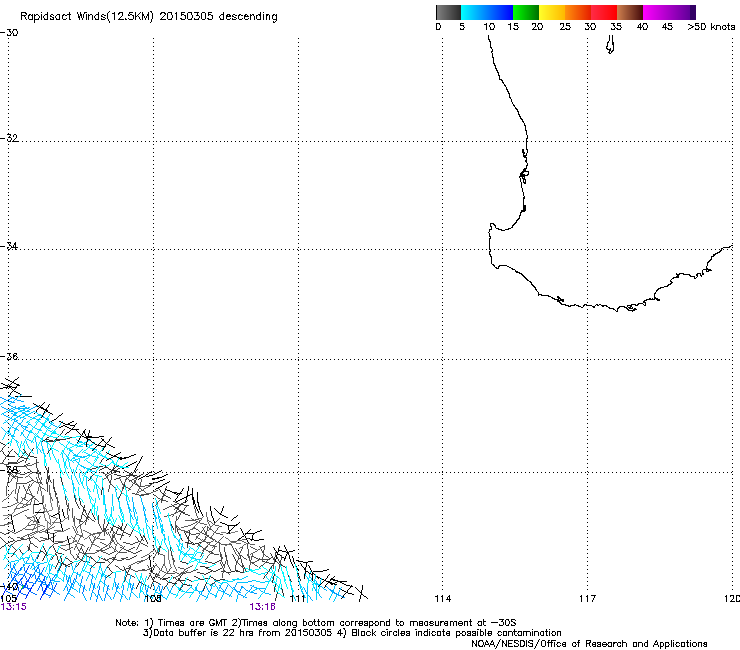This screenshot has height=650, width=740.
Task: Click the legend tick label '10'
Action: [x=489, y=27]
